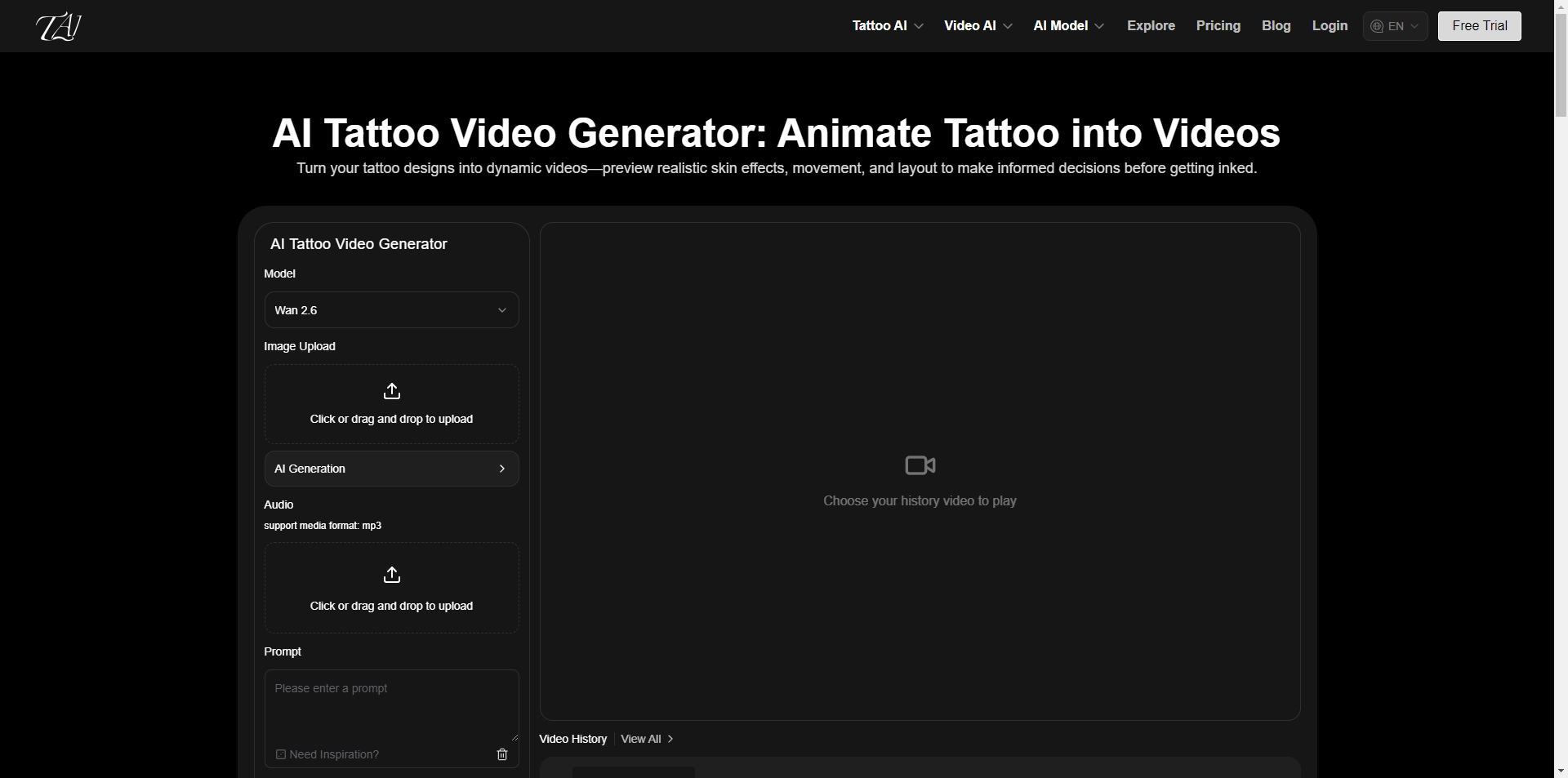Screen dimensions: 1568x778
Task: Visit the Blog page
Action: click(1276, 26)
